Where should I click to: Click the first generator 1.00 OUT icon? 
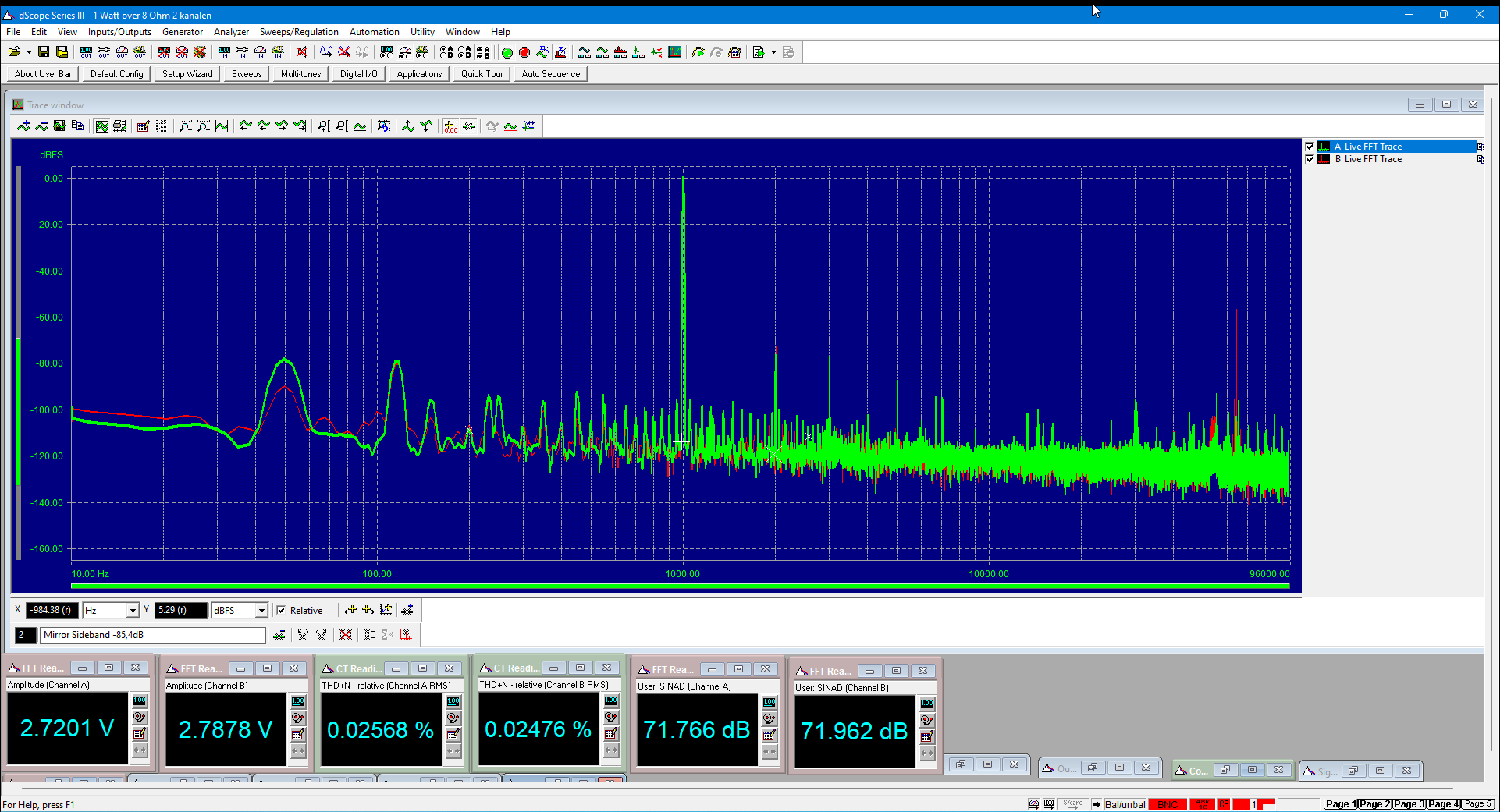coord(86,52)
